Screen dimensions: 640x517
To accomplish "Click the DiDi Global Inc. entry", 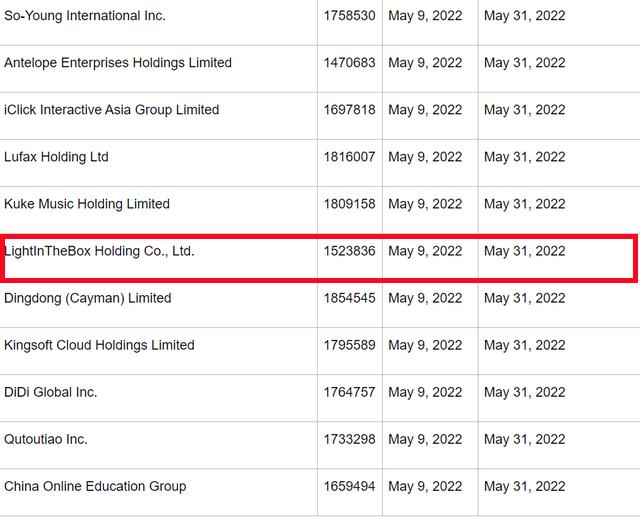I will 51,392.
